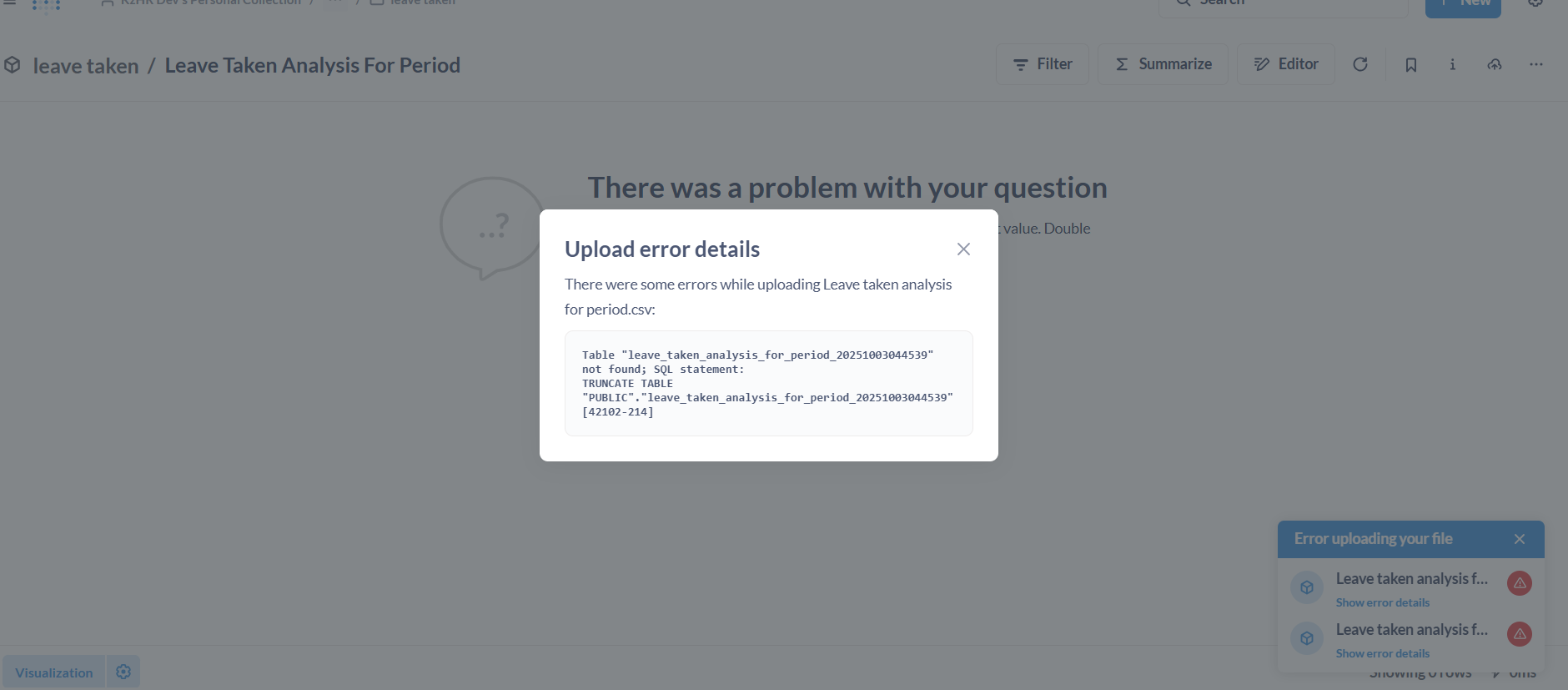Open the notebook Editor
Viewport: 1568px width, 690px height.
pos(1285,64)
